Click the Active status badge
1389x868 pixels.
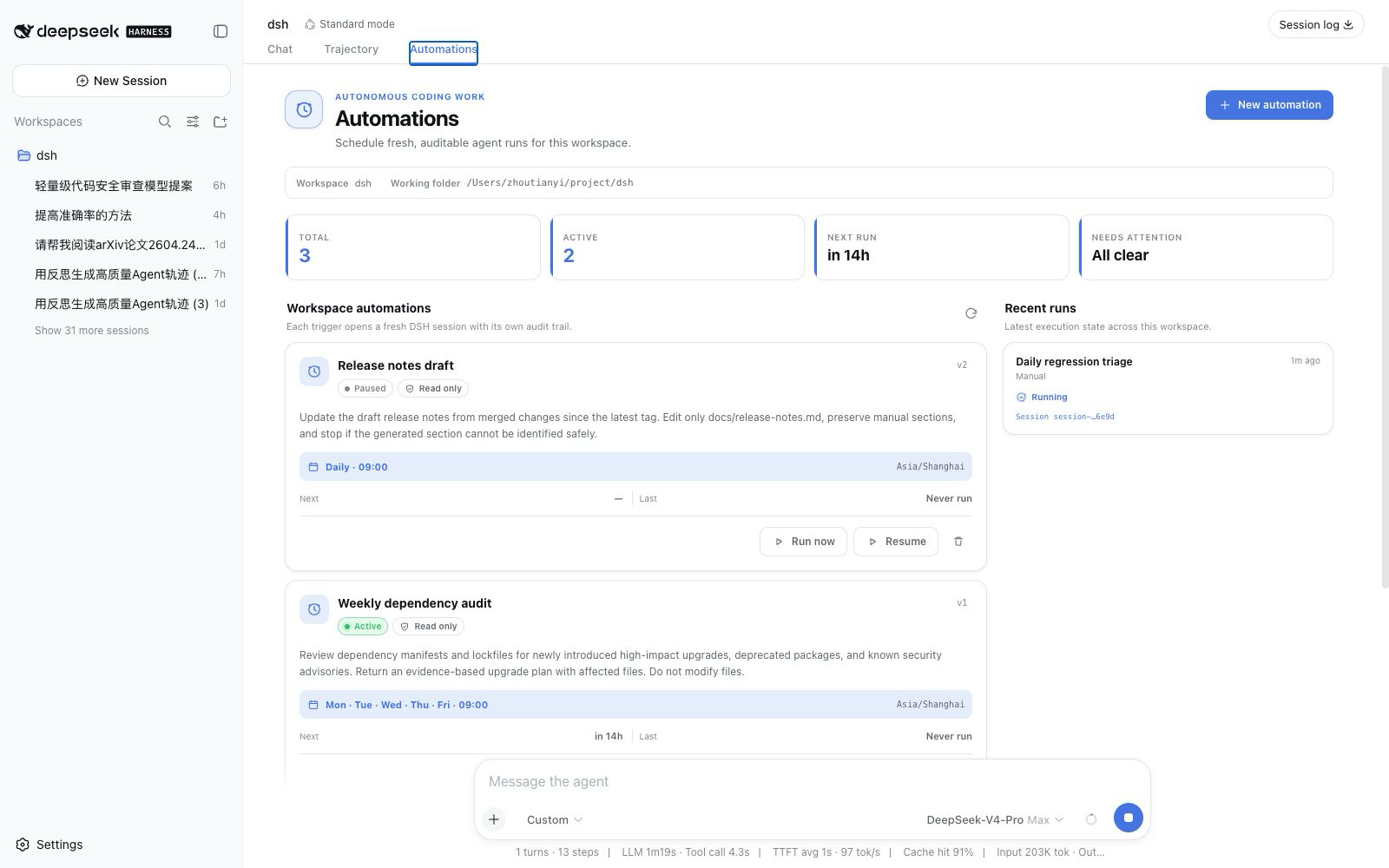363,627
